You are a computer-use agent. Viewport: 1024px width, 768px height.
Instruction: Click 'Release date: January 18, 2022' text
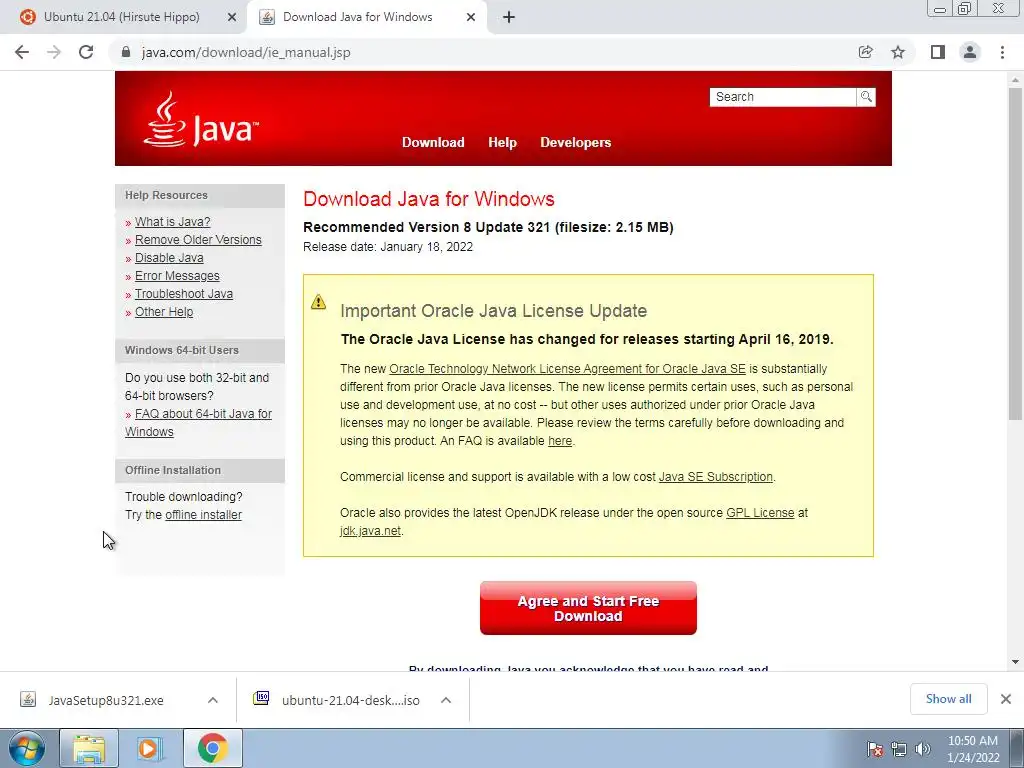[388, 247]
